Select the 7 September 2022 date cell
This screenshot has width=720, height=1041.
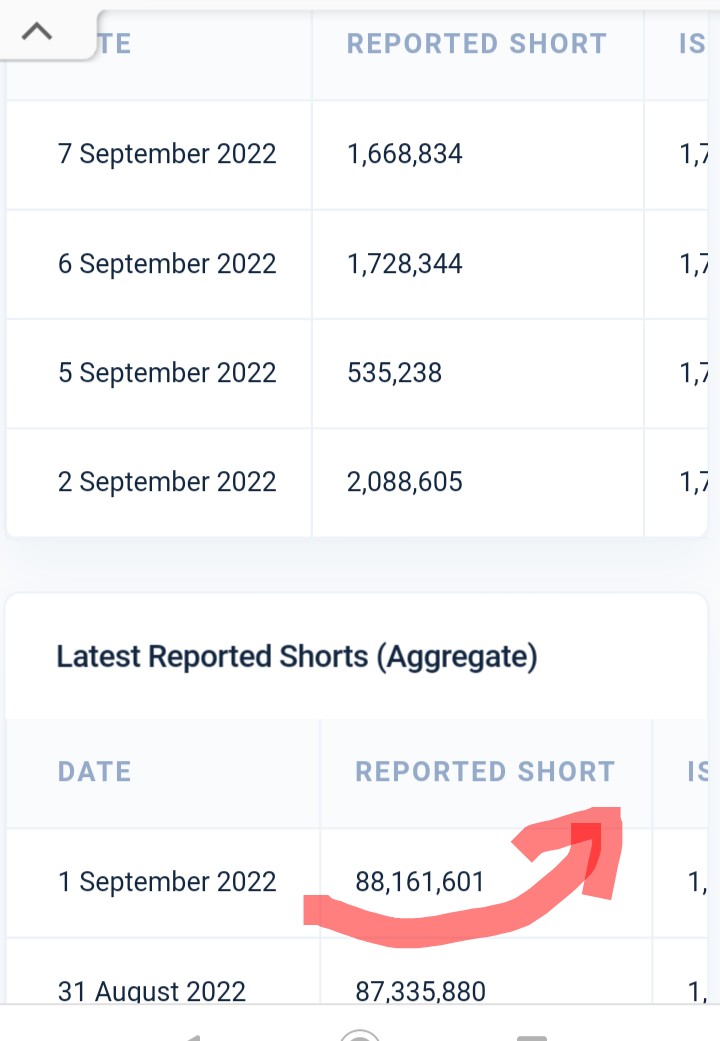tap(167, 154)
